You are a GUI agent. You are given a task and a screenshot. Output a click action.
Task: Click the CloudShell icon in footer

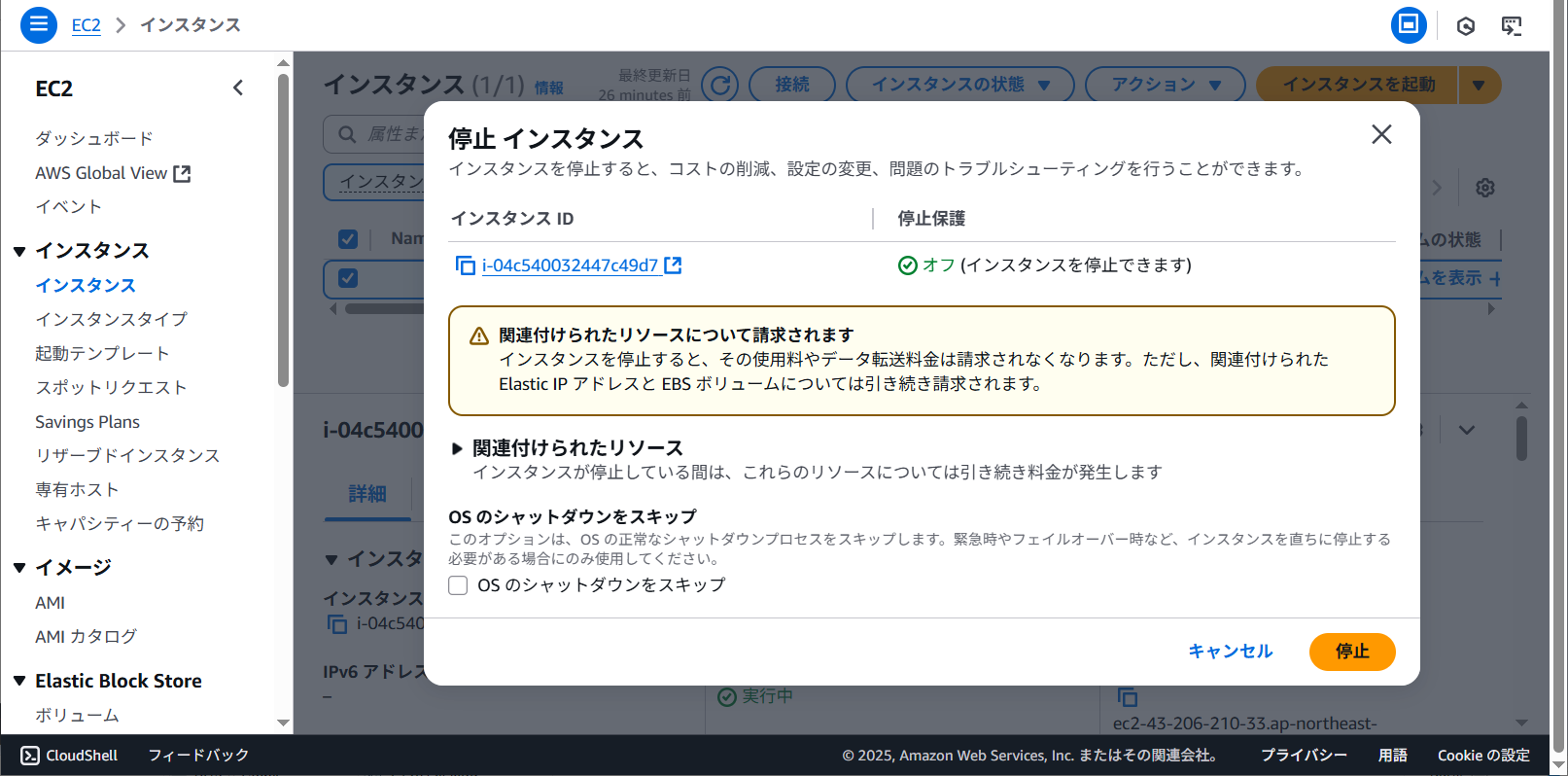30,756
